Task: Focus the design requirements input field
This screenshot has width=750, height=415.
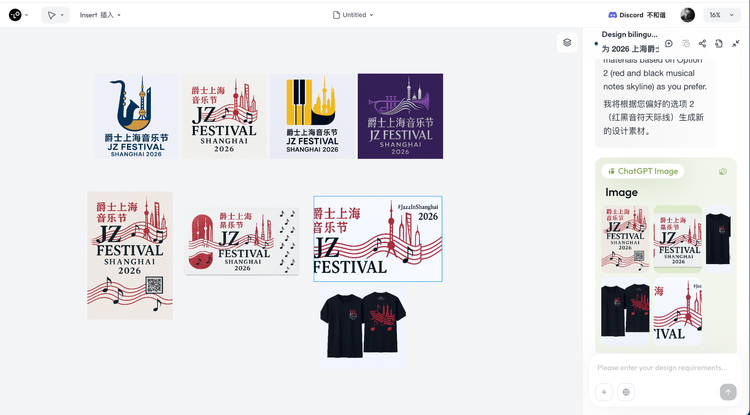Action: (662, 368)
